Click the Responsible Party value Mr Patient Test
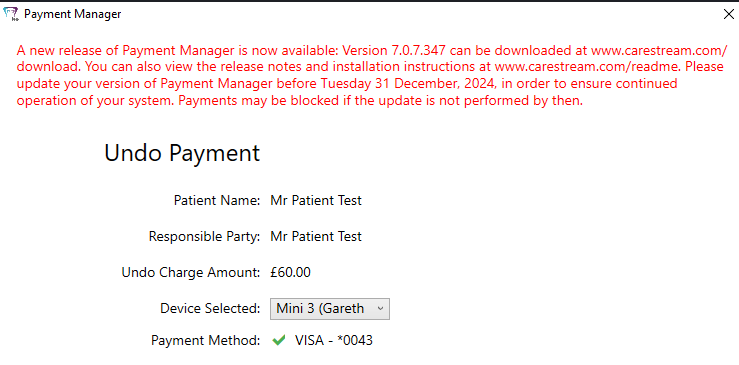The image size is (739, 365). pos(316,236)
